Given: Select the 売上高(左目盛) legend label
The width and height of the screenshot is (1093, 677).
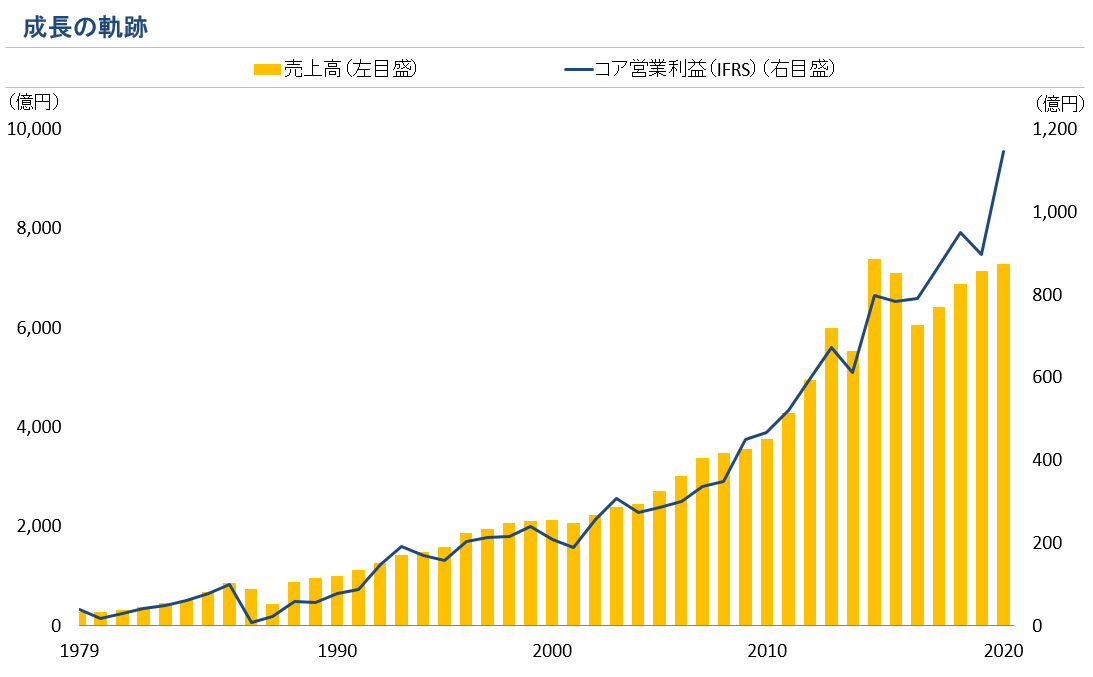Looking at the screenshot, I should [x=351, y=69].
